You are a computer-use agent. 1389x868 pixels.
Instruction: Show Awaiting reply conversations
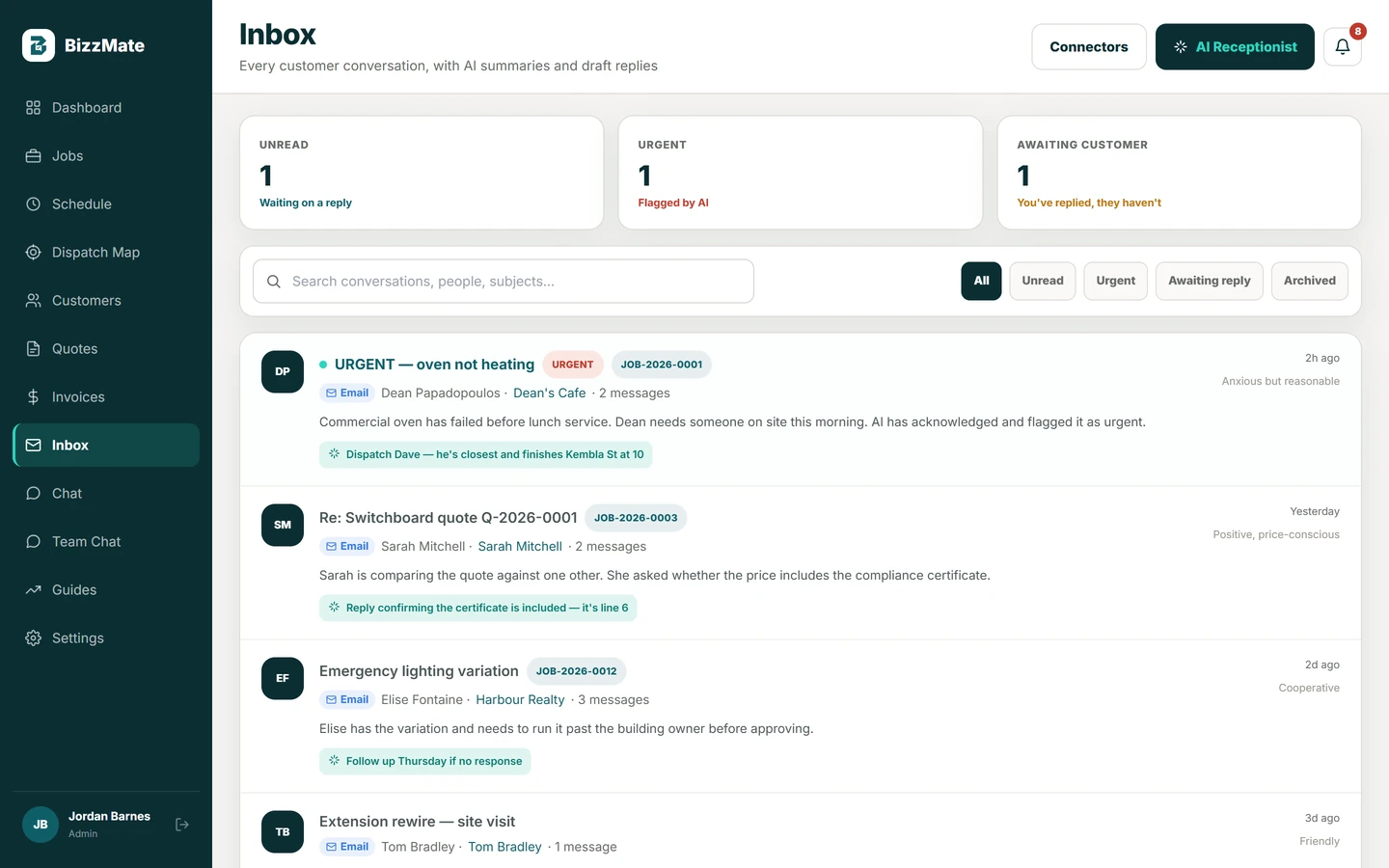[x=1210, y=281]
